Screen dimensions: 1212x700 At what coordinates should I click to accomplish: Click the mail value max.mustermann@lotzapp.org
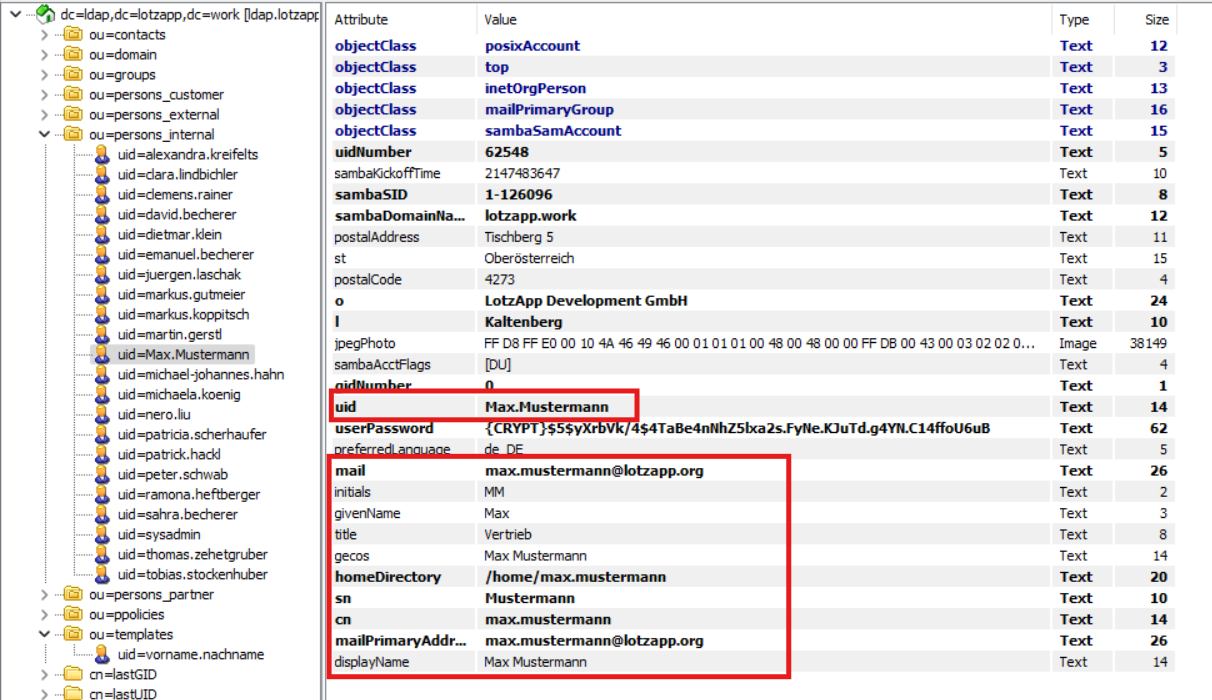point(594,471)
